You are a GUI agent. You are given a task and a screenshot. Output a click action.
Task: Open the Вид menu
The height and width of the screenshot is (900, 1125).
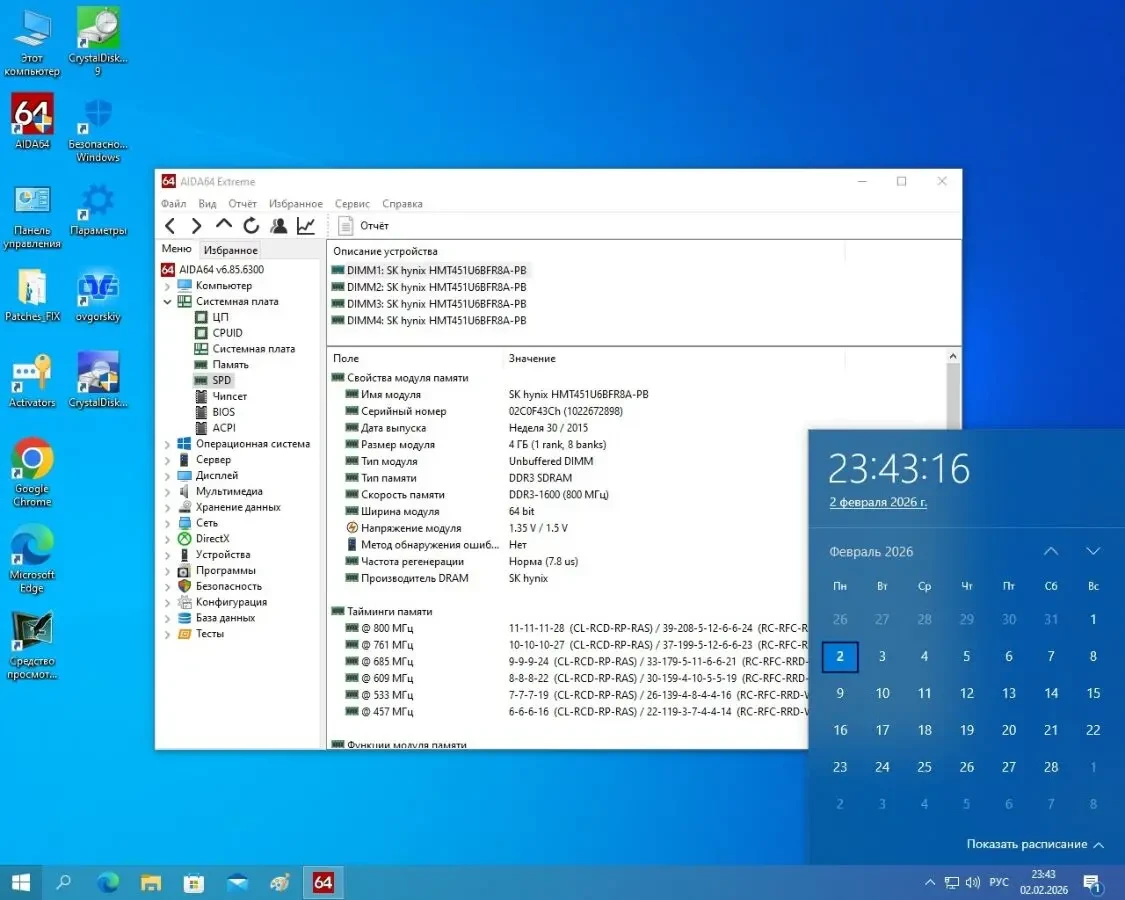(x=207, y=204)
